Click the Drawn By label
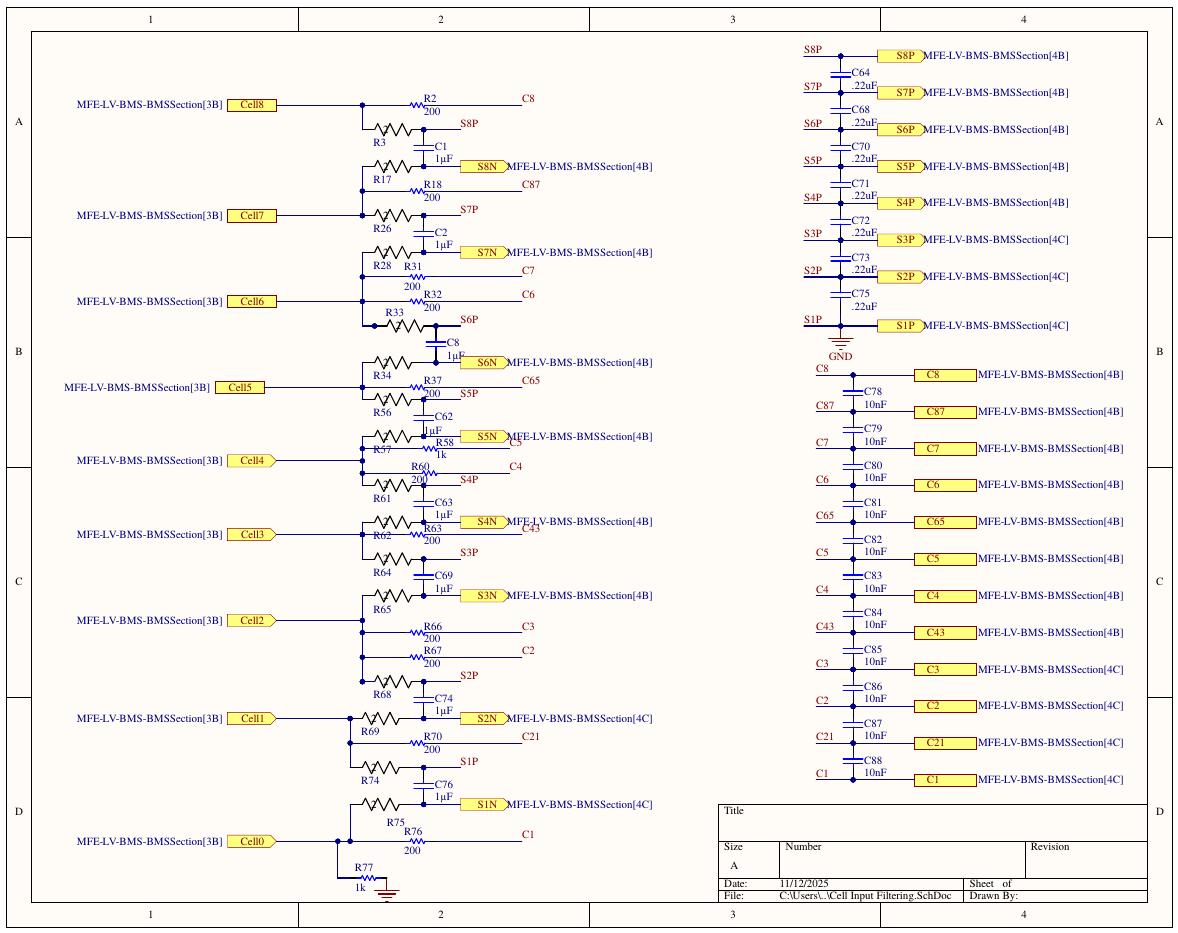1178x933 pixels. coord(993,896)
